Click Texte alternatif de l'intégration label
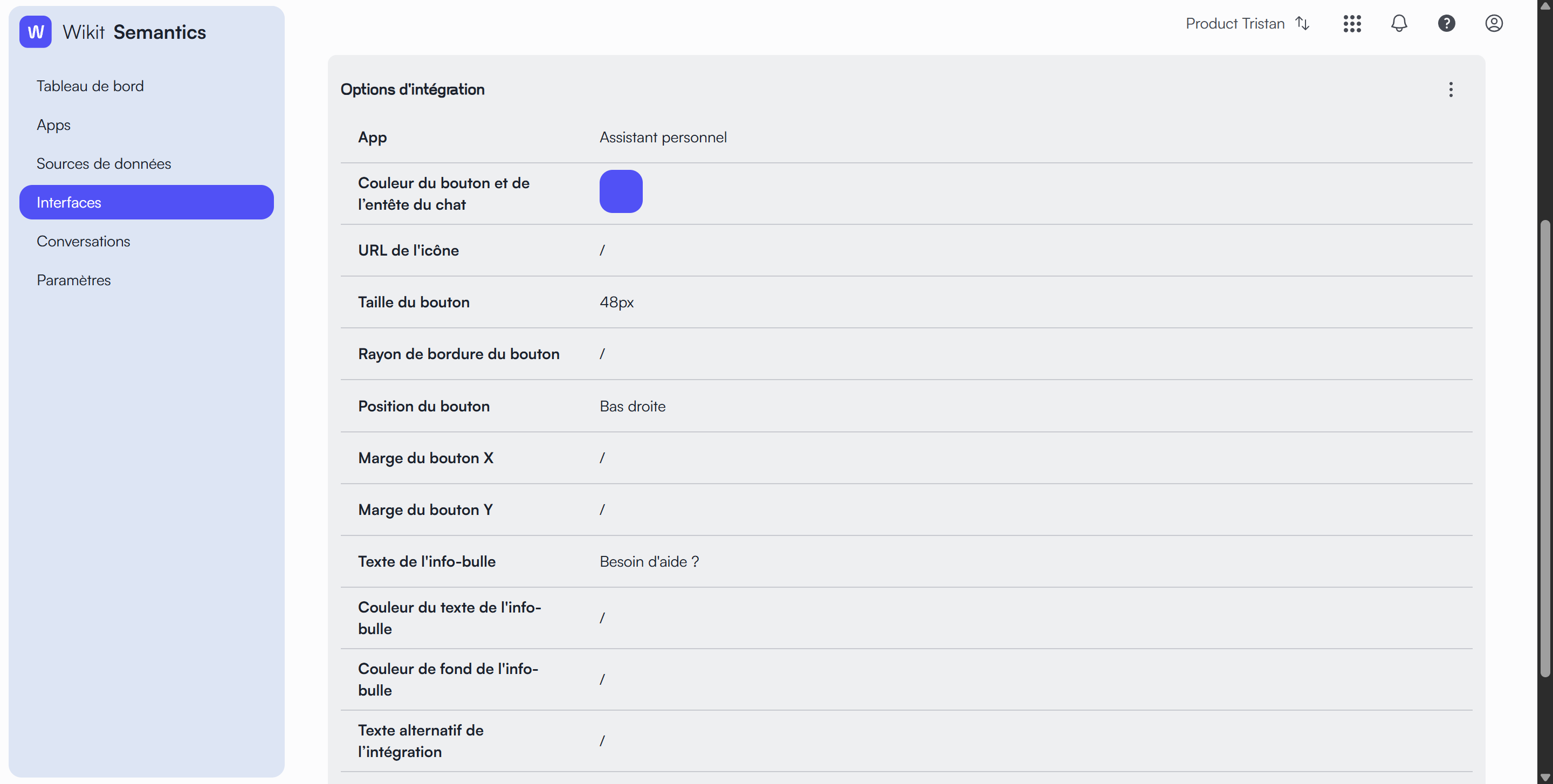 coord(420,741)
